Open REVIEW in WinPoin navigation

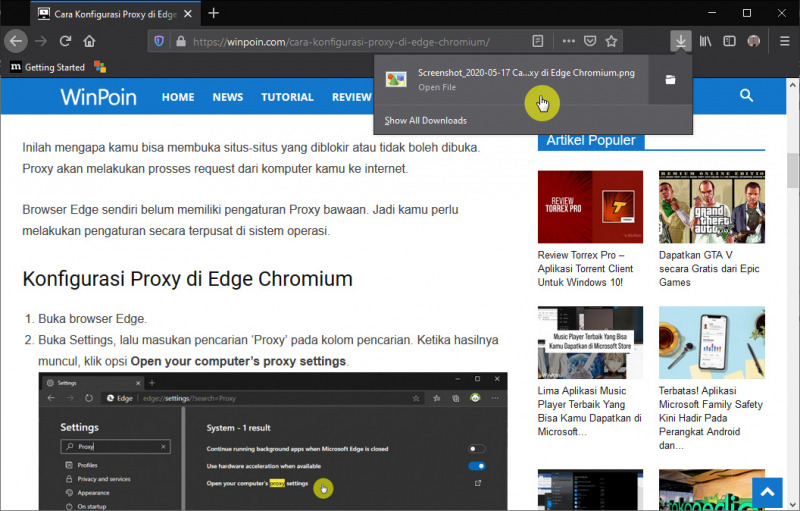[x=352, y=97]
